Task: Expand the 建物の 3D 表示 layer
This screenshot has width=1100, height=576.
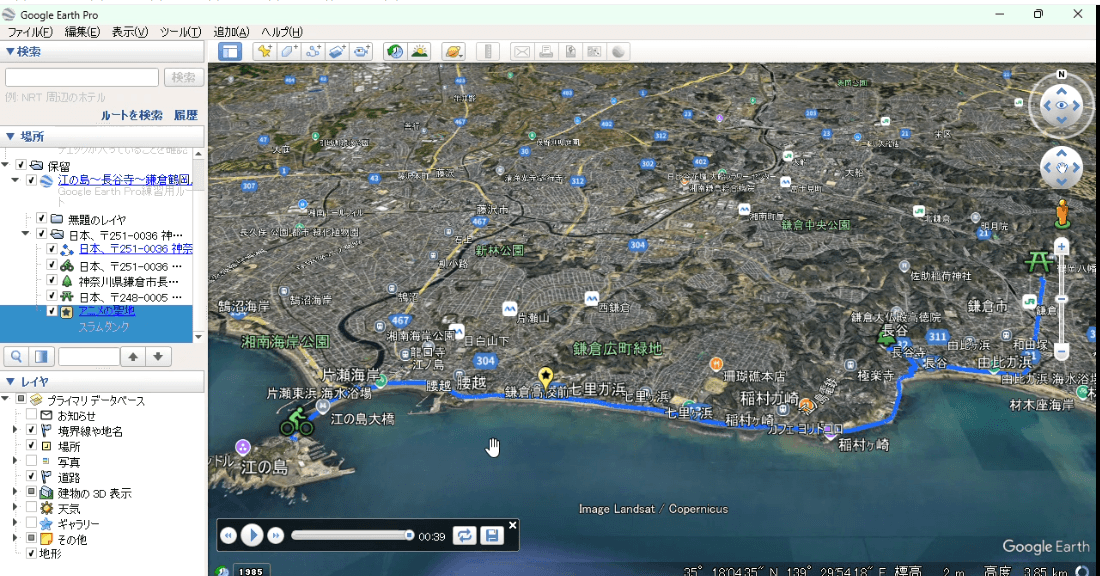Action: [15, 493]
